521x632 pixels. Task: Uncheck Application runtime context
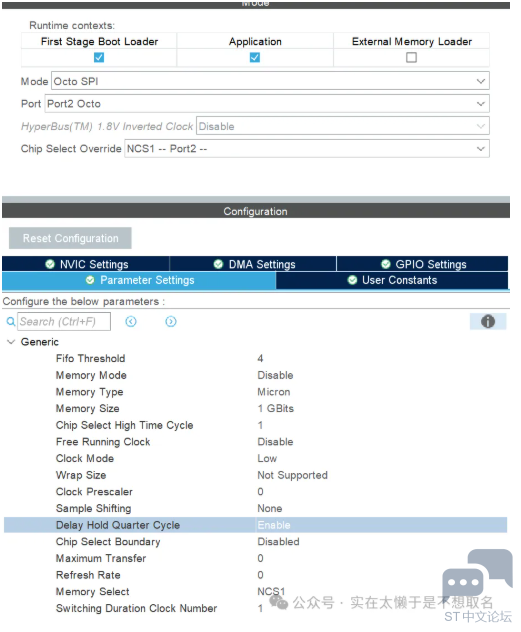click(255, 58)
